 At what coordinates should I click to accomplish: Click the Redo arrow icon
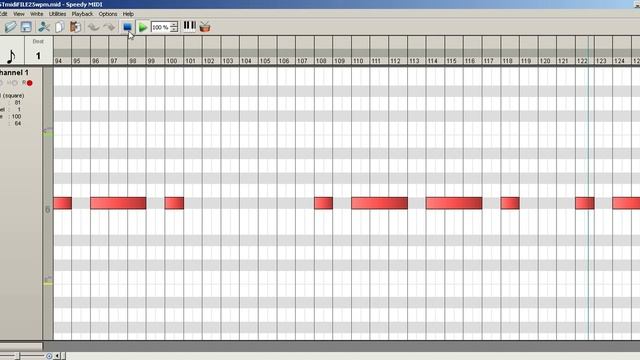[109, 27]
